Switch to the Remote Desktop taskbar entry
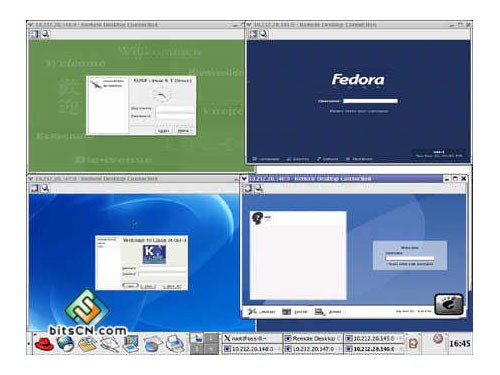500x375 pixels. [312, 338]
